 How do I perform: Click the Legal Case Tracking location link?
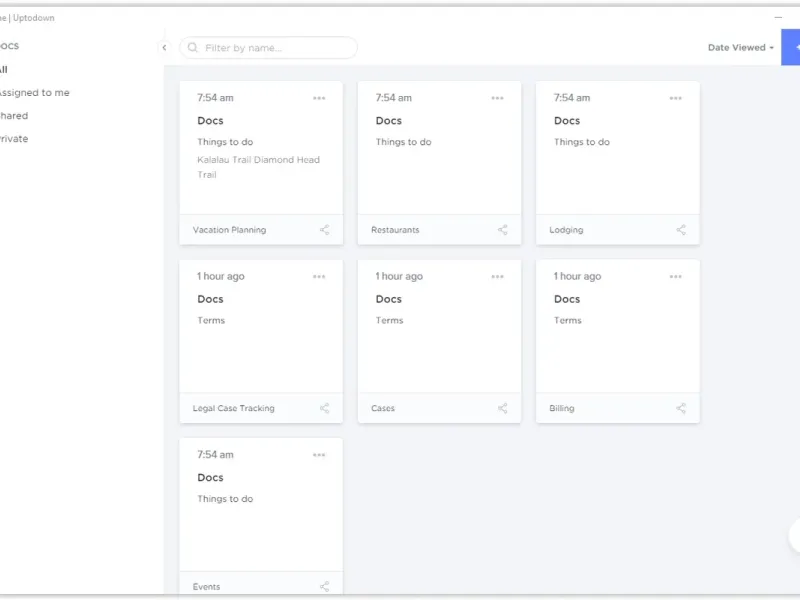(234, 408)
